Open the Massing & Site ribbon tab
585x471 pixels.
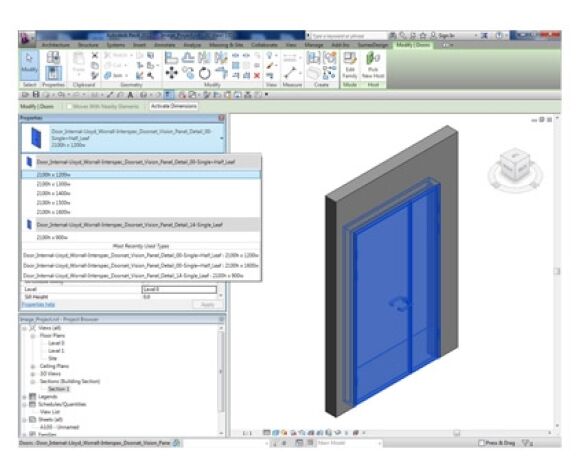pyautogui.click(x=226, y=45)
